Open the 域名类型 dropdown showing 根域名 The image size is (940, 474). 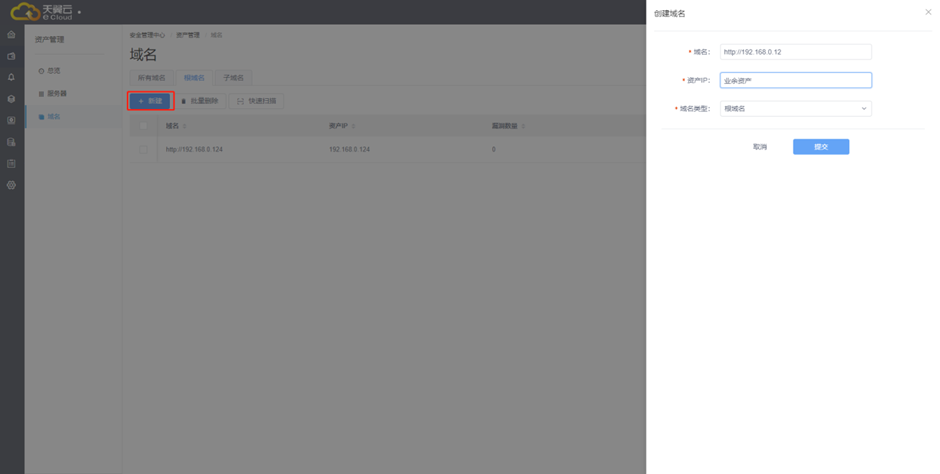[796, 108]
